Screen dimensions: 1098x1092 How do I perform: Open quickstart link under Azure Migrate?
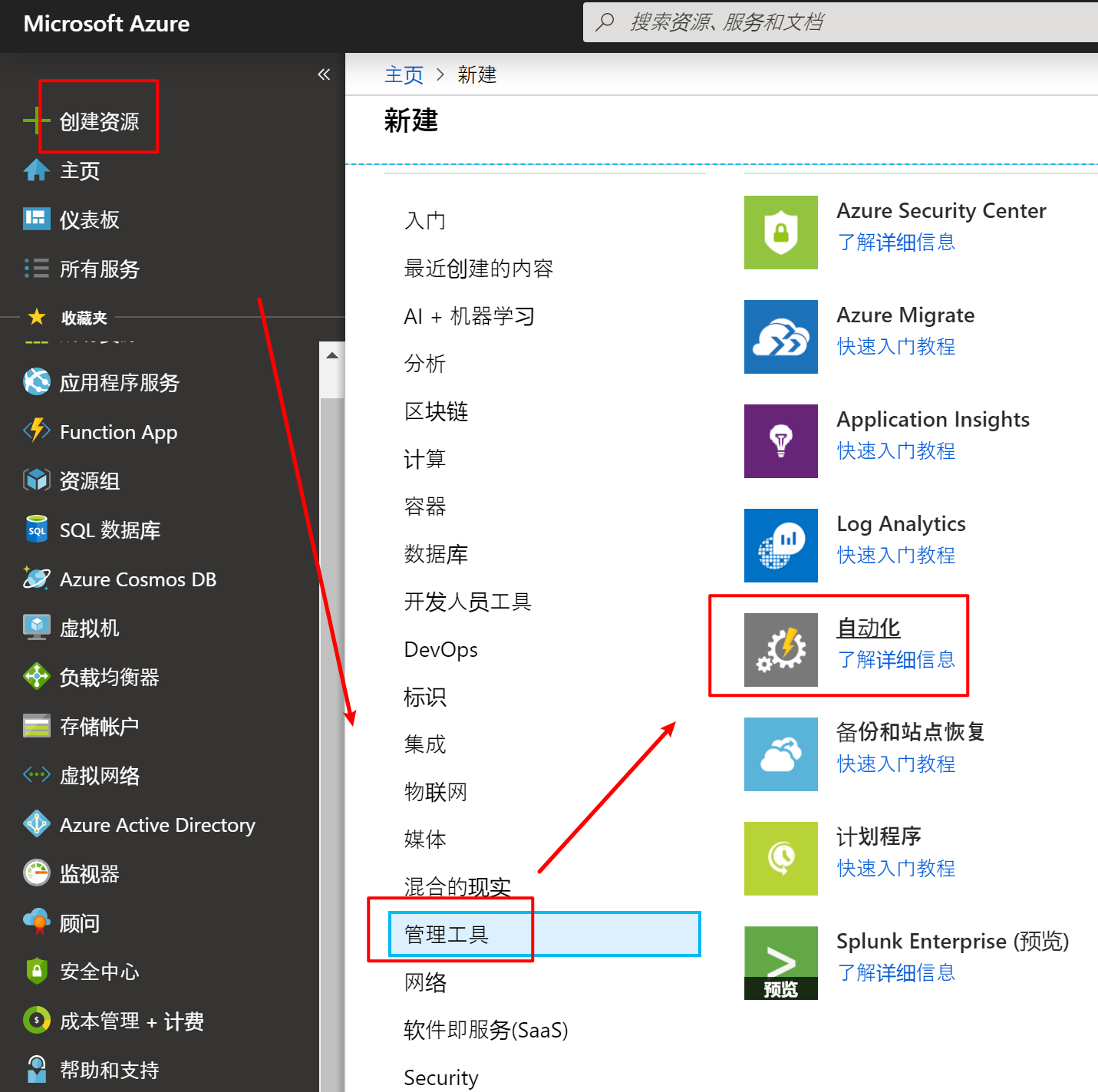pyautogui.click(x=896, y=347)
